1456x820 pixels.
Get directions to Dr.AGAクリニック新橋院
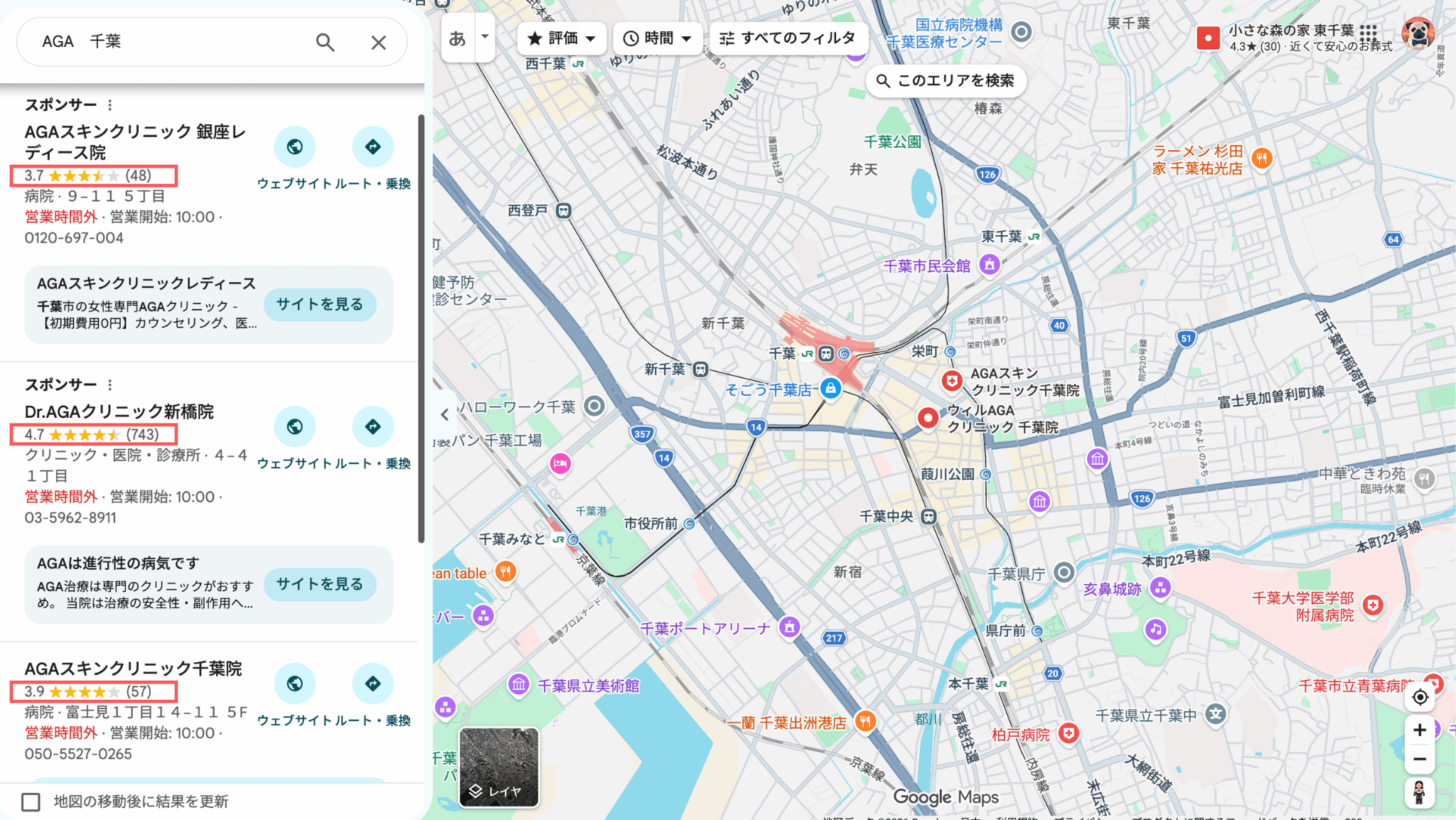pos(373,427)
